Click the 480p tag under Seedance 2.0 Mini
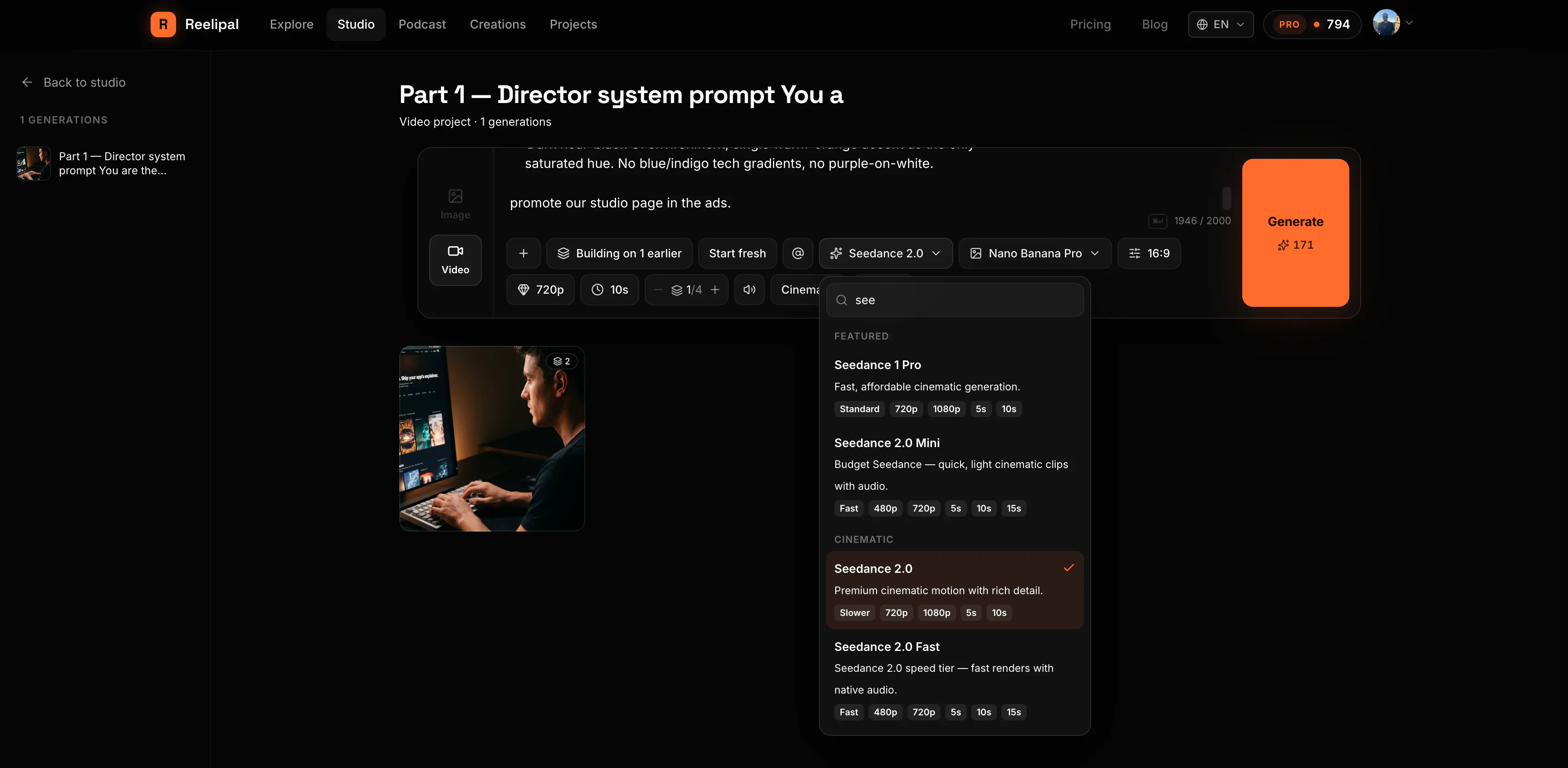Screen dimensions: 1568x768 tap(885, 508)
